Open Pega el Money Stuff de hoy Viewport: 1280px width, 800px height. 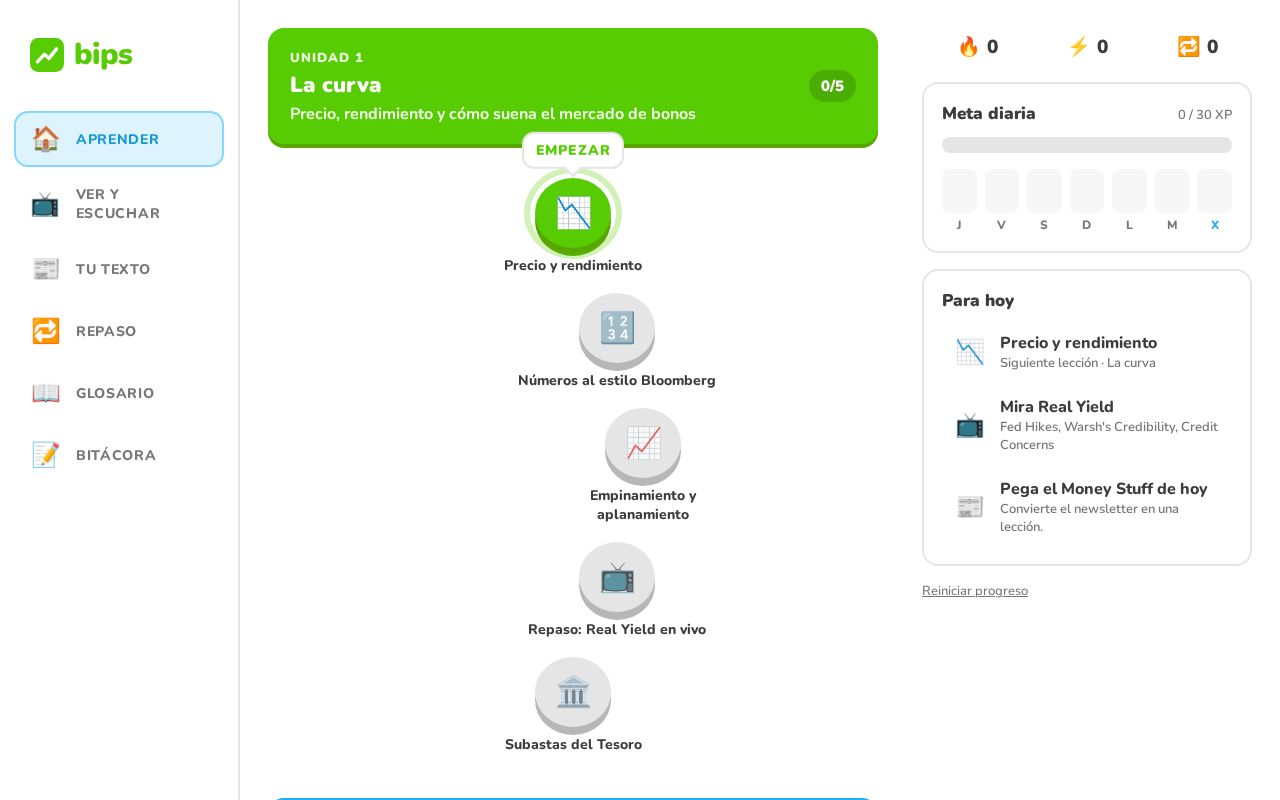point(1087,507)
